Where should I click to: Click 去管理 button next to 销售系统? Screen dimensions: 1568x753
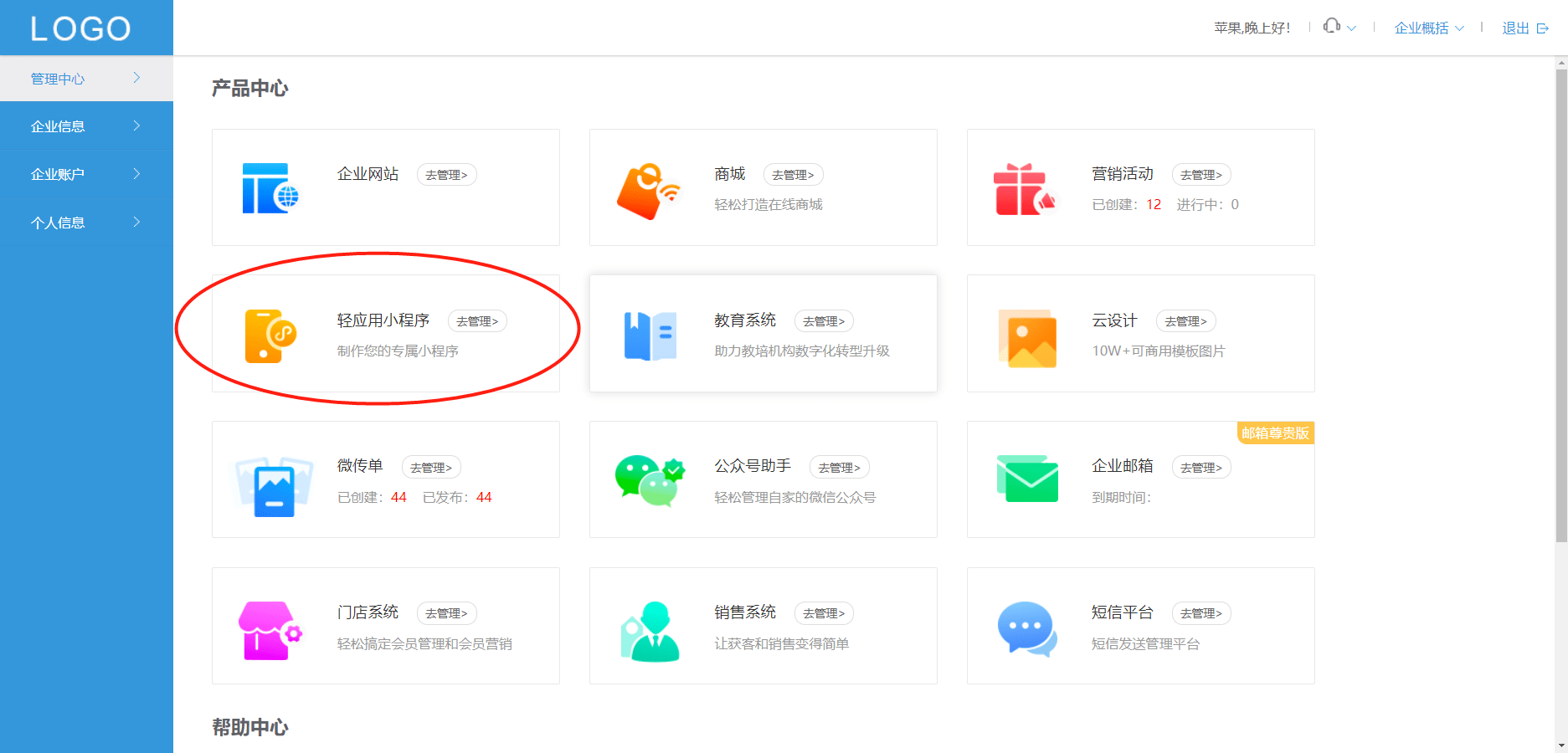824,613
